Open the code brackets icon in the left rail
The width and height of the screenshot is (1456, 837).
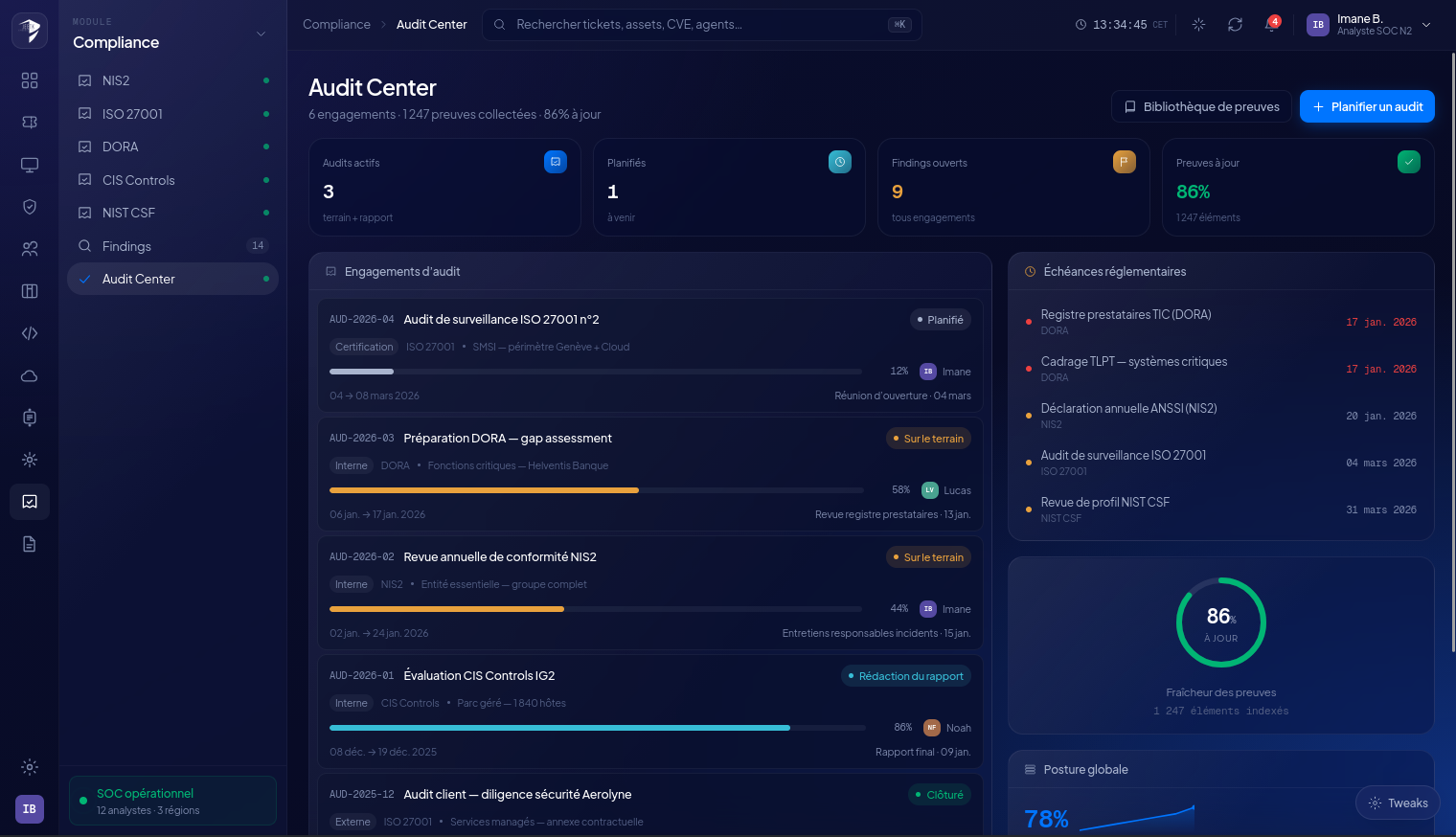30,333
